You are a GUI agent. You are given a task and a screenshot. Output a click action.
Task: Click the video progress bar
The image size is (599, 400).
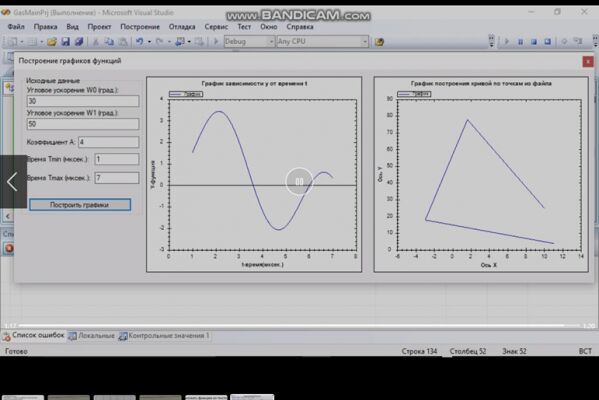click(299, 326)
